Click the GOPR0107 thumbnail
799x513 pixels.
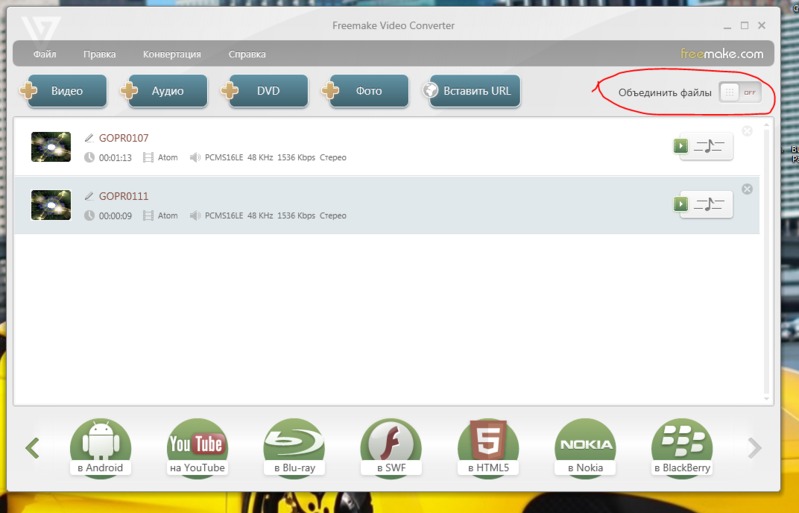(51, 147)
